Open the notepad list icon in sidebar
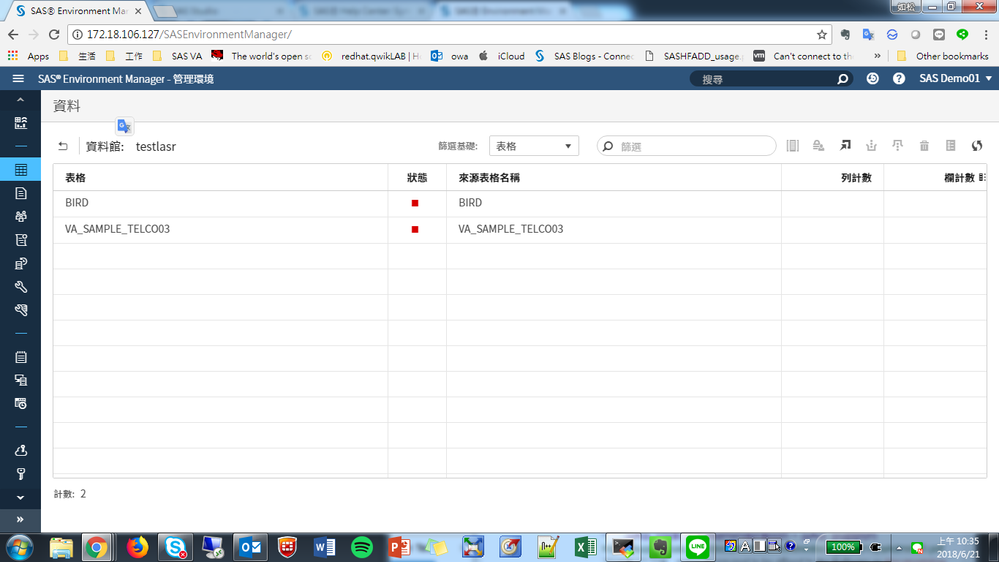 tap(20, 357)
